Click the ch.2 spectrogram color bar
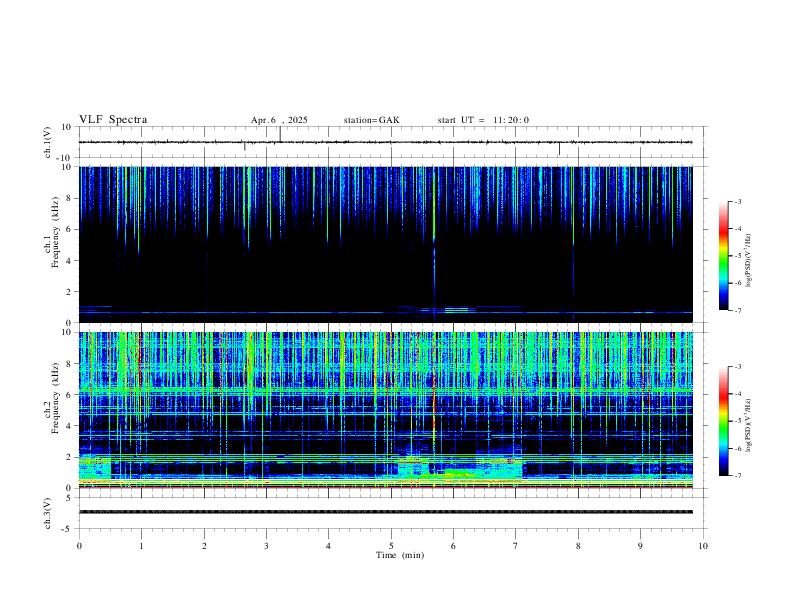The image size is (792, 612). tap(724, 421)
